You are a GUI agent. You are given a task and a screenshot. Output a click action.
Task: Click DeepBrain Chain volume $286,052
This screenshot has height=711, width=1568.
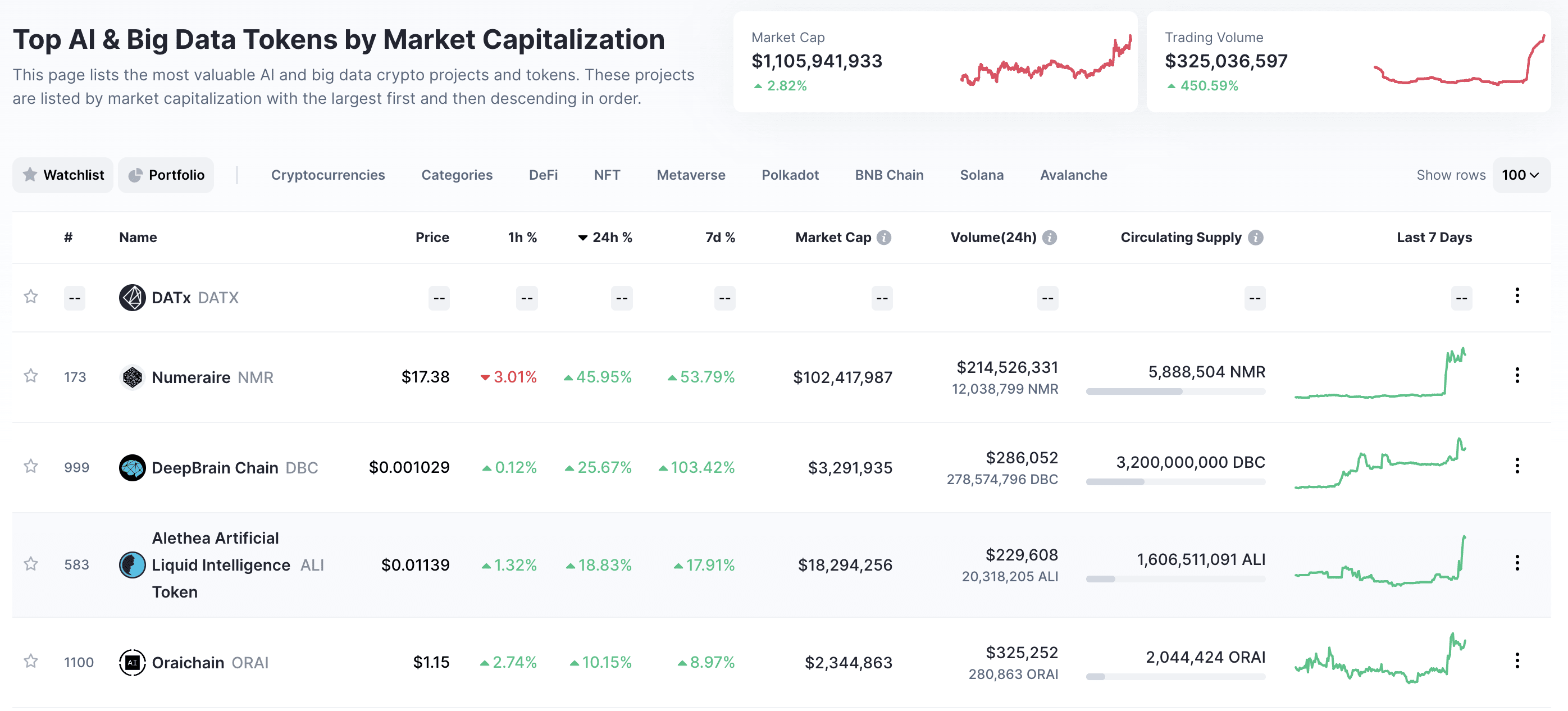[1022, 458]
